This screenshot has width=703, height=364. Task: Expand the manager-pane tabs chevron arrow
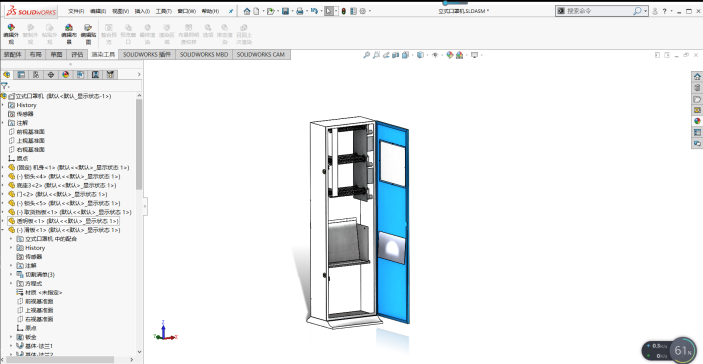click(x=139, y=75)
